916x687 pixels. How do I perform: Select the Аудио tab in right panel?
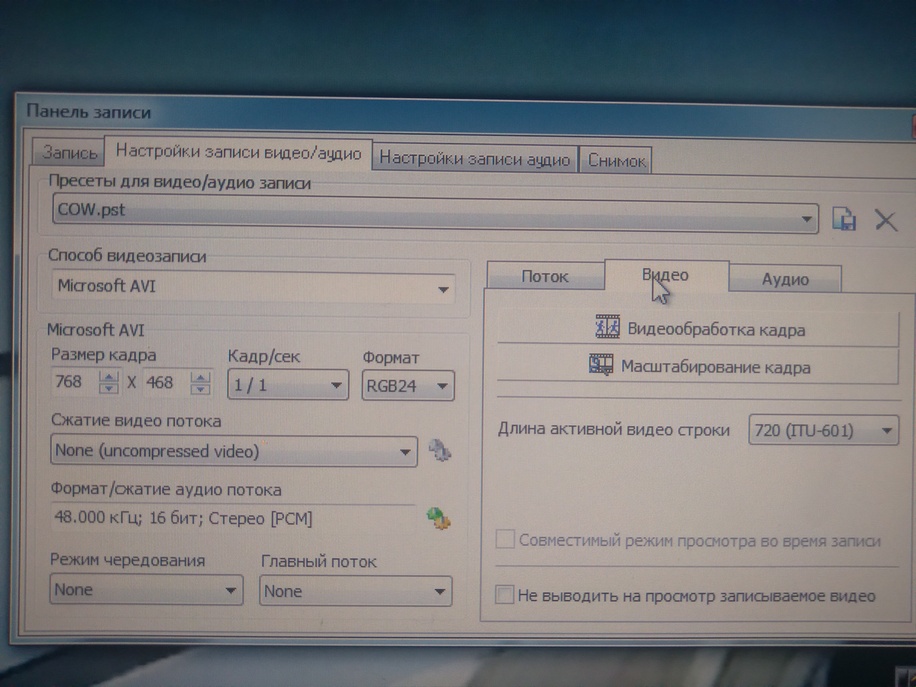coord(785,279)
